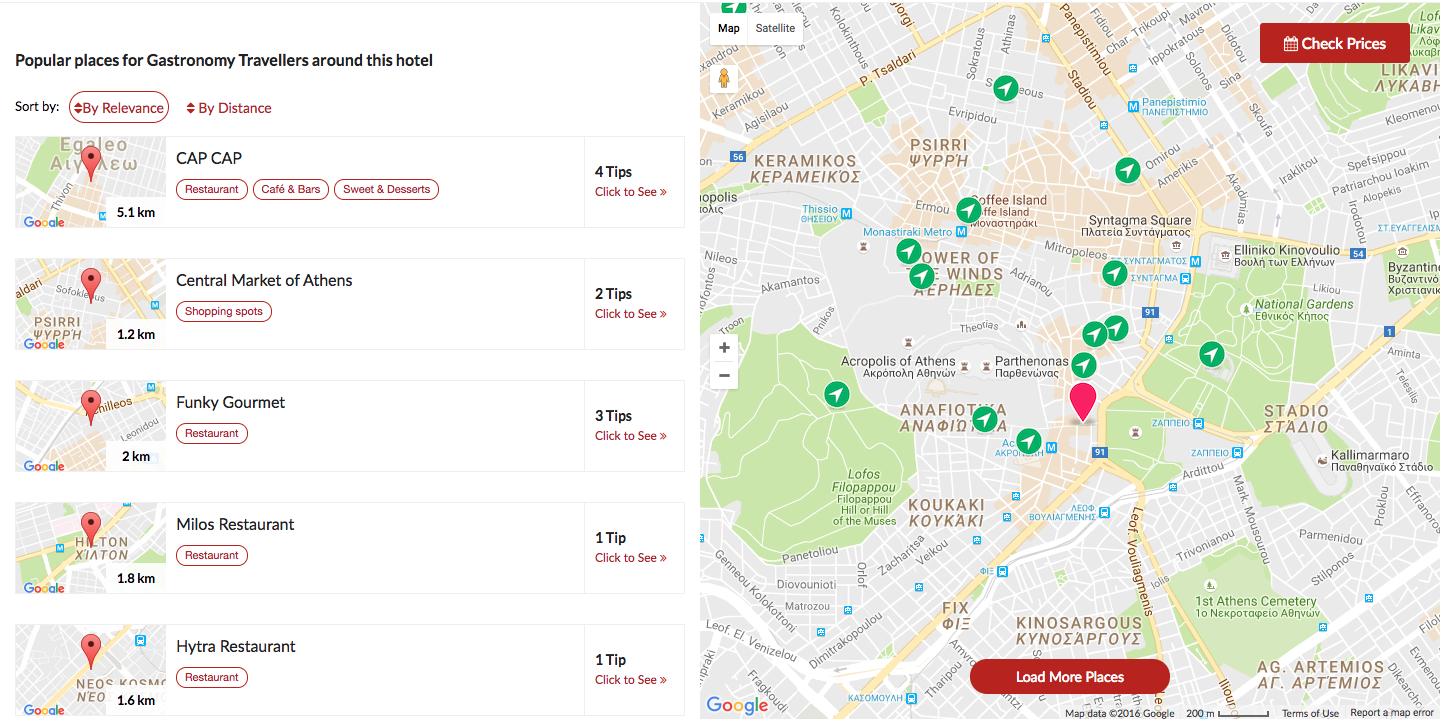Select the pink hotel marker on the map
This screenshot has height=719, width=1440.
(1083, 400)
